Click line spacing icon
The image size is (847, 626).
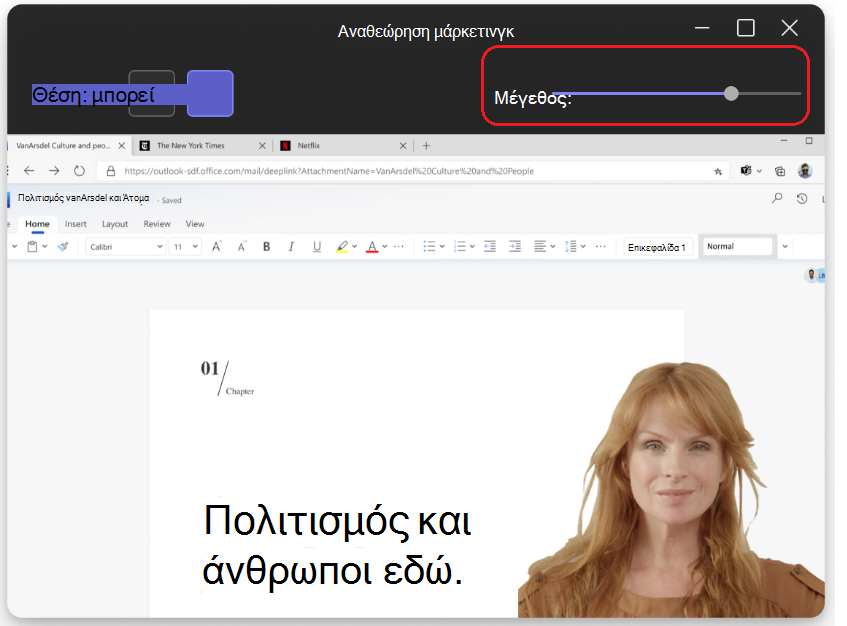(x=570, y=246)
